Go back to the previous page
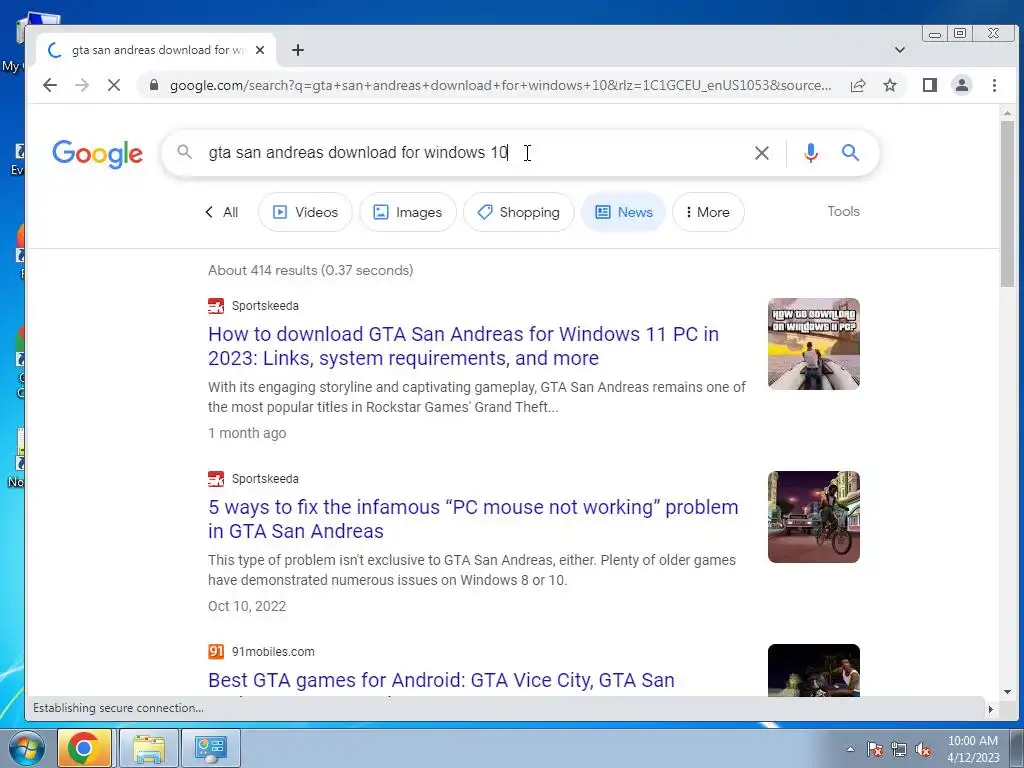Screen dimensions: 1024x768 (x=50, y=85)
